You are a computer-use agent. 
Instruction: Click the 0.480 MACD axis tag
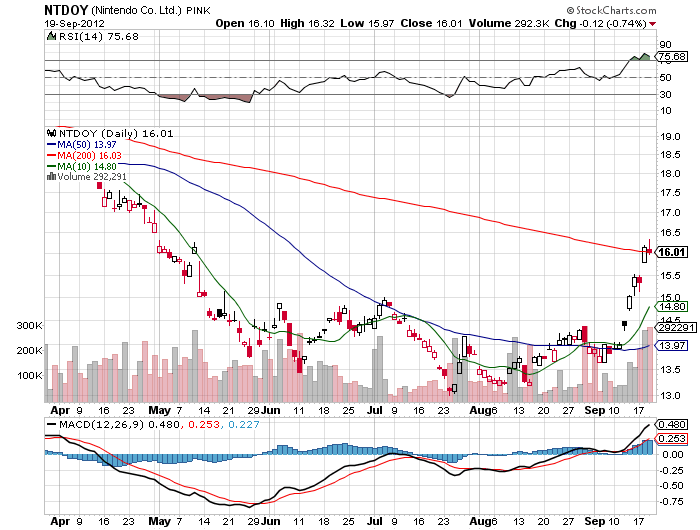(x=671, y=424)
